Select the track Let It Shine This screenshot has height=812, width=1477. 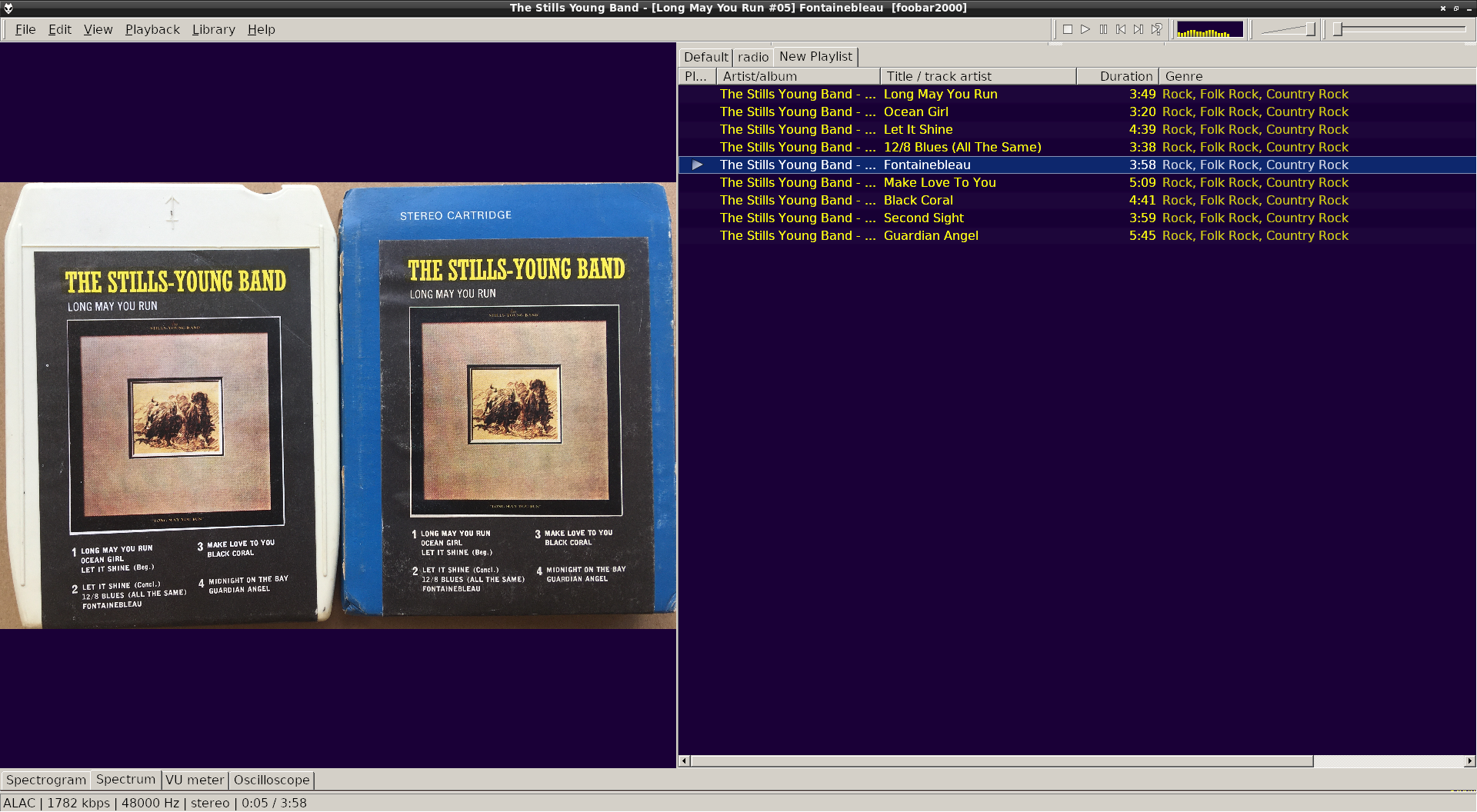[x=1077, y=129]
